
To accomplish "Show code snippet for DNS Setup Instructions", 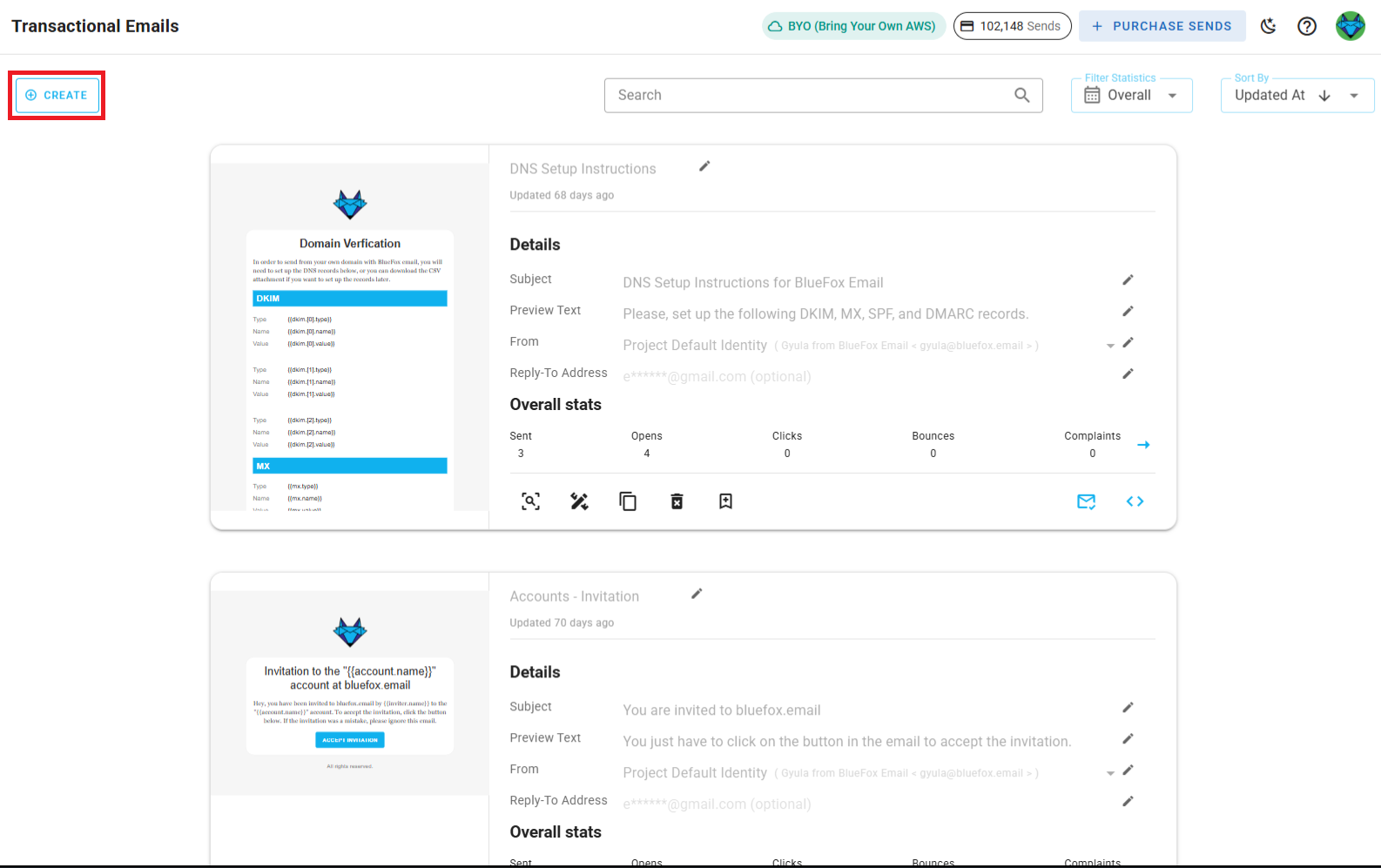I will pos(1135,501).
